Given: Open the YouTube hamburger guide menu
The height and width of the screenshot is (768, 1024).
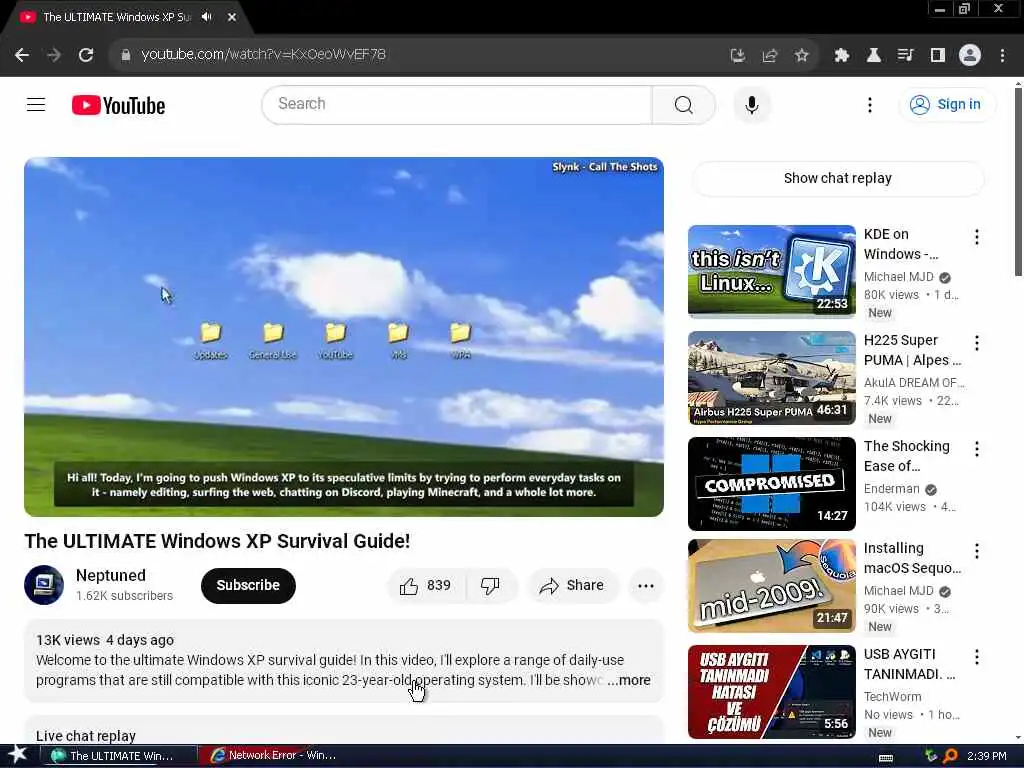Looking at the screenshot, I should [x=36, y=104].
